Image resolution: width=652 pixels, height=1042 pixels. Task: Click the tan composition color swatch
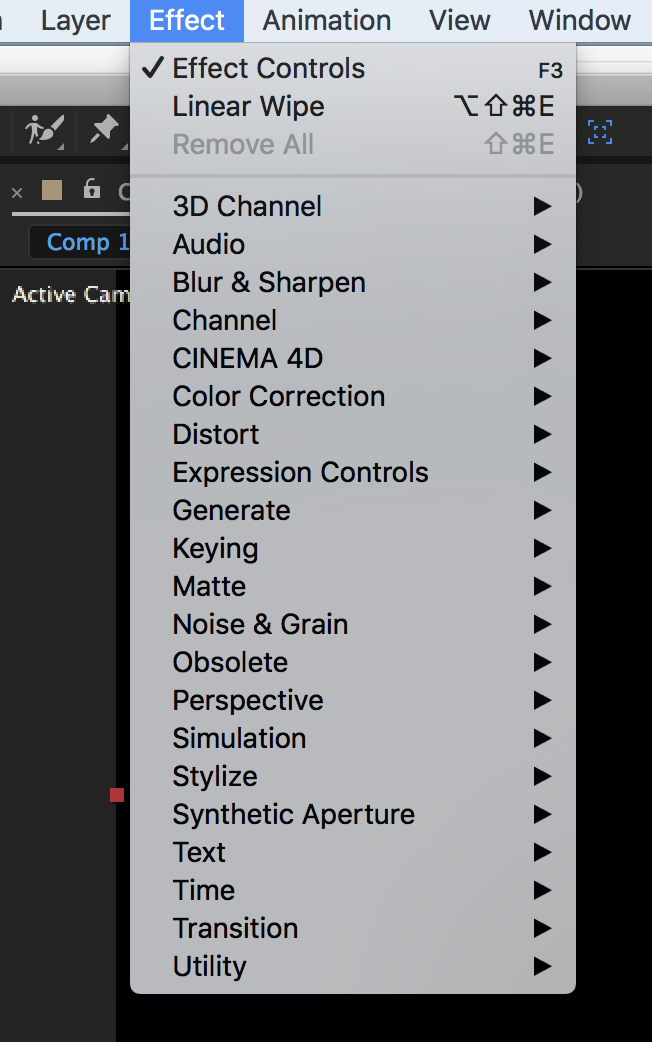pyautogui.click(x=52, y=190)
